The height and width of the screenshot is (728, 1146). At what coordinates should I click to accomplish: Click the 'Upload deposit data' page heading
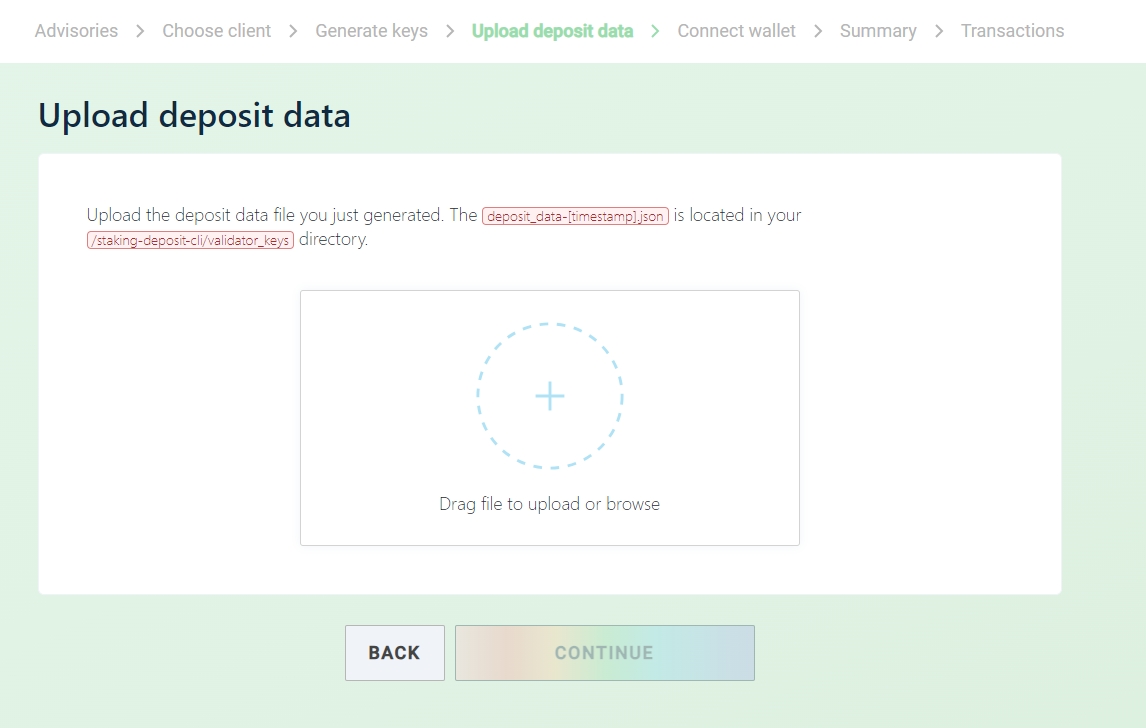coord(194,116)
